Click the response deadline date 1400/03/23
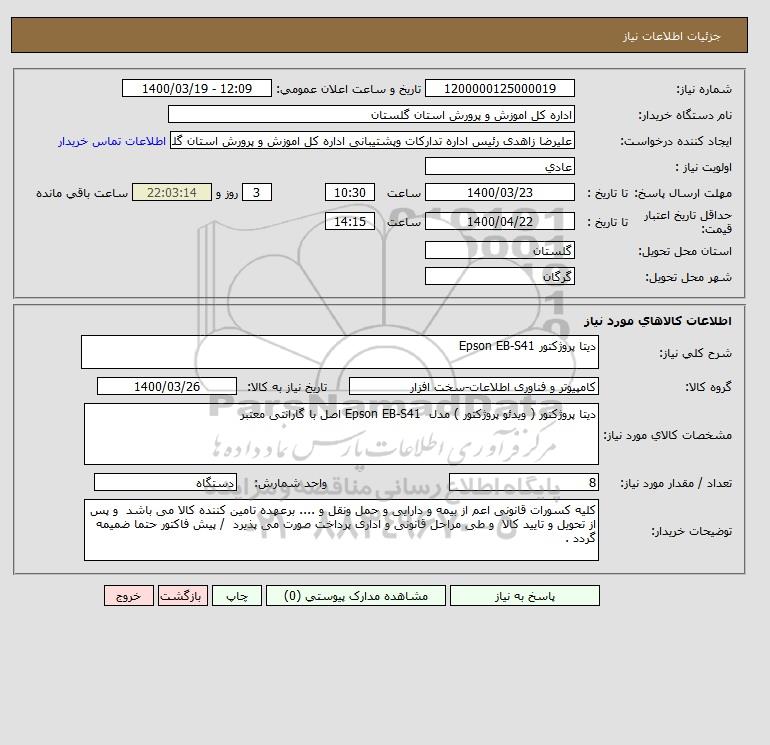 499,193
